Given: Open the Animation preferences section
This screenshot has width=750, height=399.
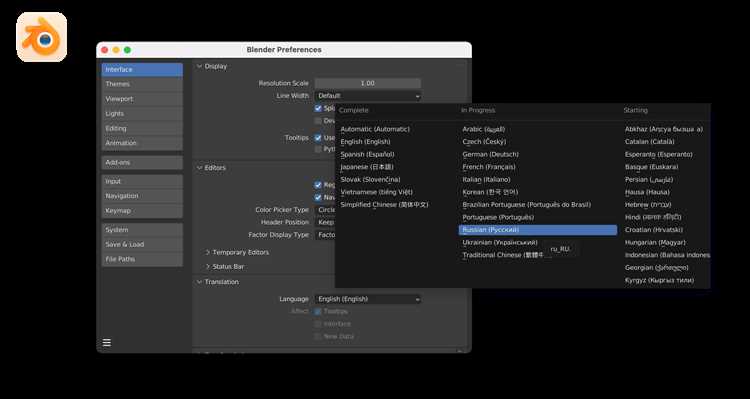Looking at the screenshot, I should (x=142, y=143).
